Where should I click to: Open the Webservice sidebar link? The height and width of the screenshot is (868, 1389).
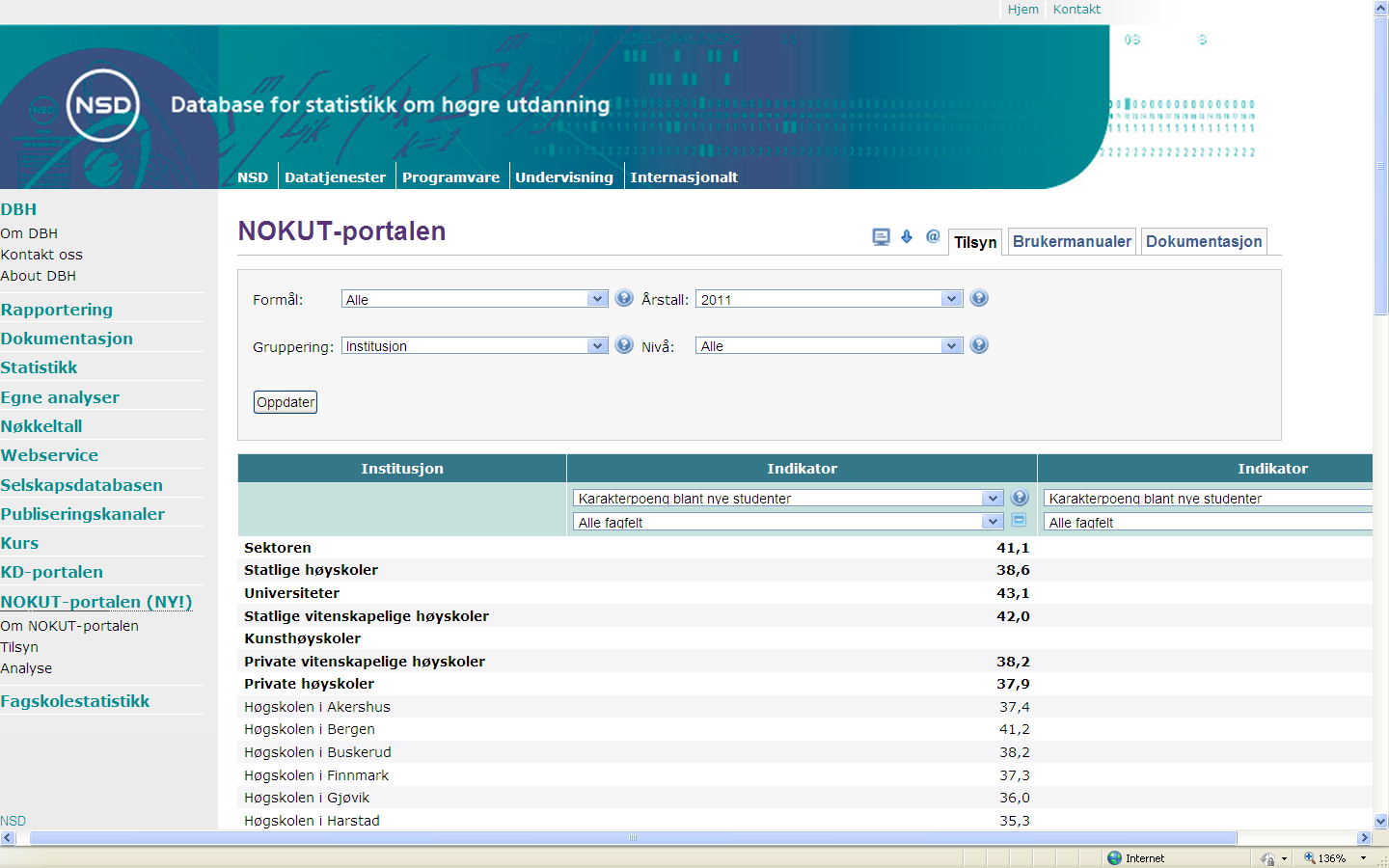[49, 455]
